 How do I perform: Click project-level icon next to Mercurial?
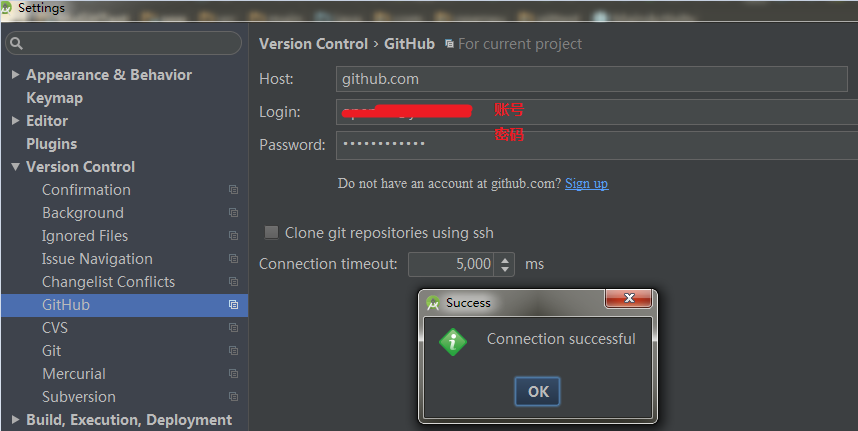coord(233,374)
